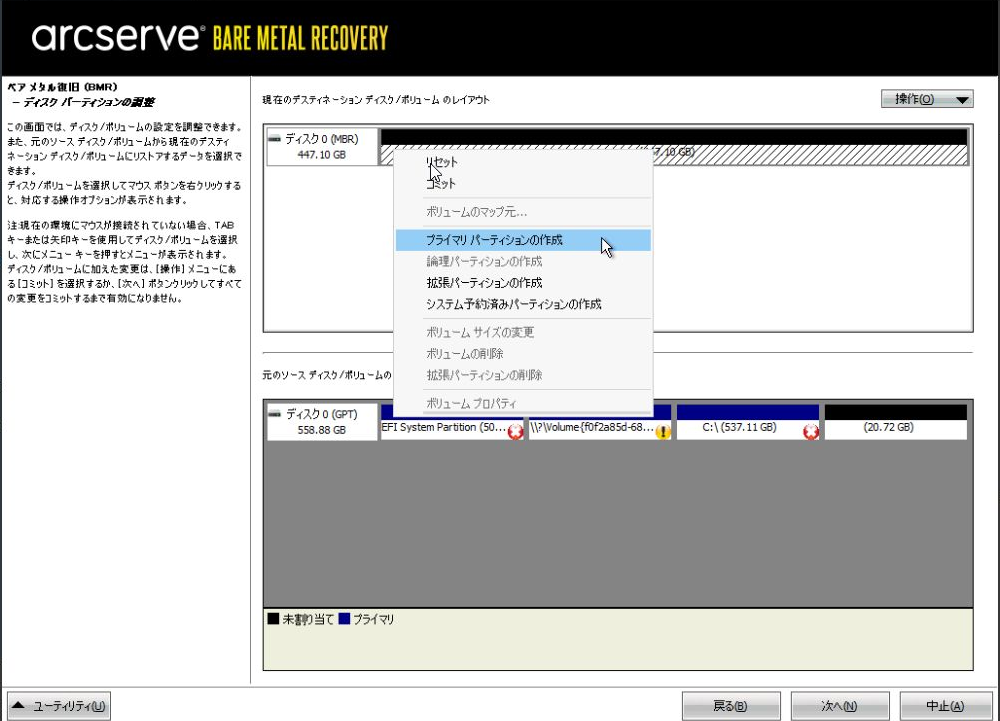Select プライマリ パーティションの作成 menu entry
The height and width of the screenshot is (721, 1000).
click(x=523, y=240)
